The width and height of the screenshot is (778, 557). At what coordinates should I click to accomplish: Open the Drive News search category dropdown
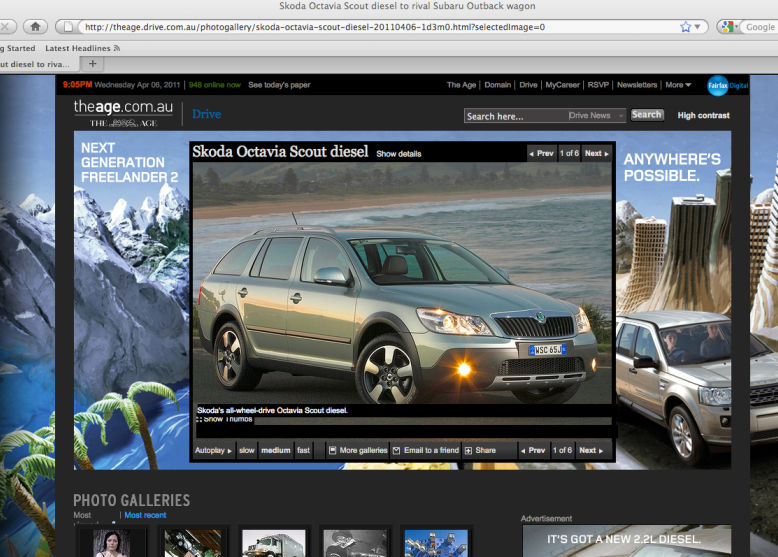pos(596,116)
